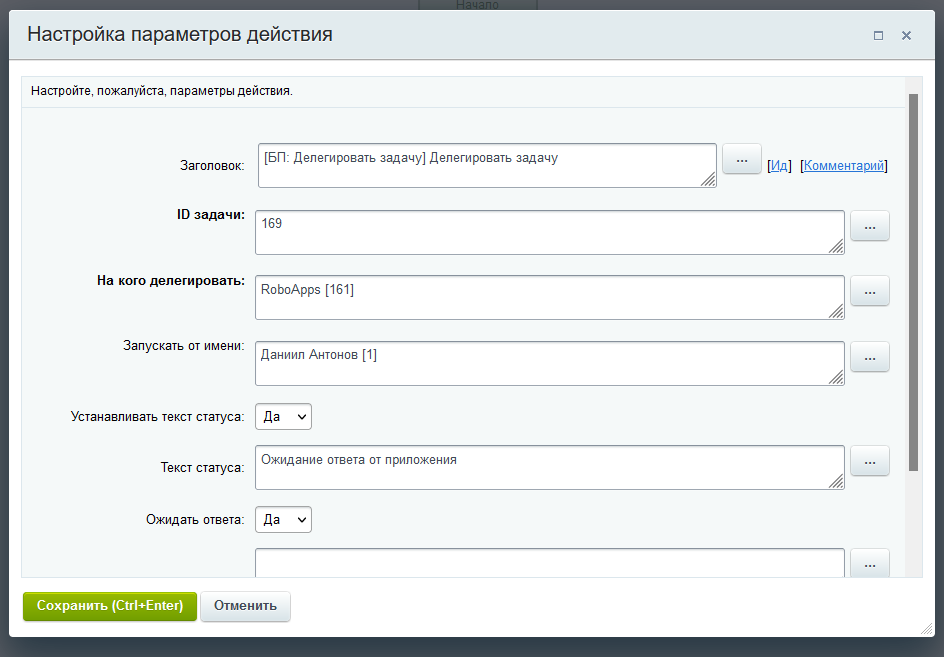
Task: Open the Ид link
Action: [x=779, y=166]
